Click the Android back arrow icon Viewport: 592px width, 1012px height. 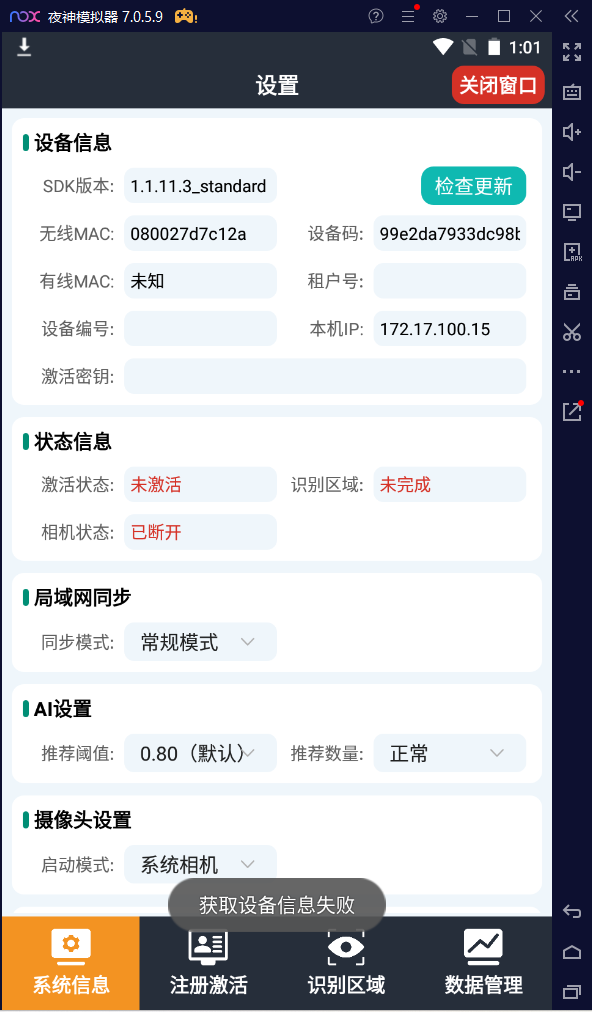(571, 911)
